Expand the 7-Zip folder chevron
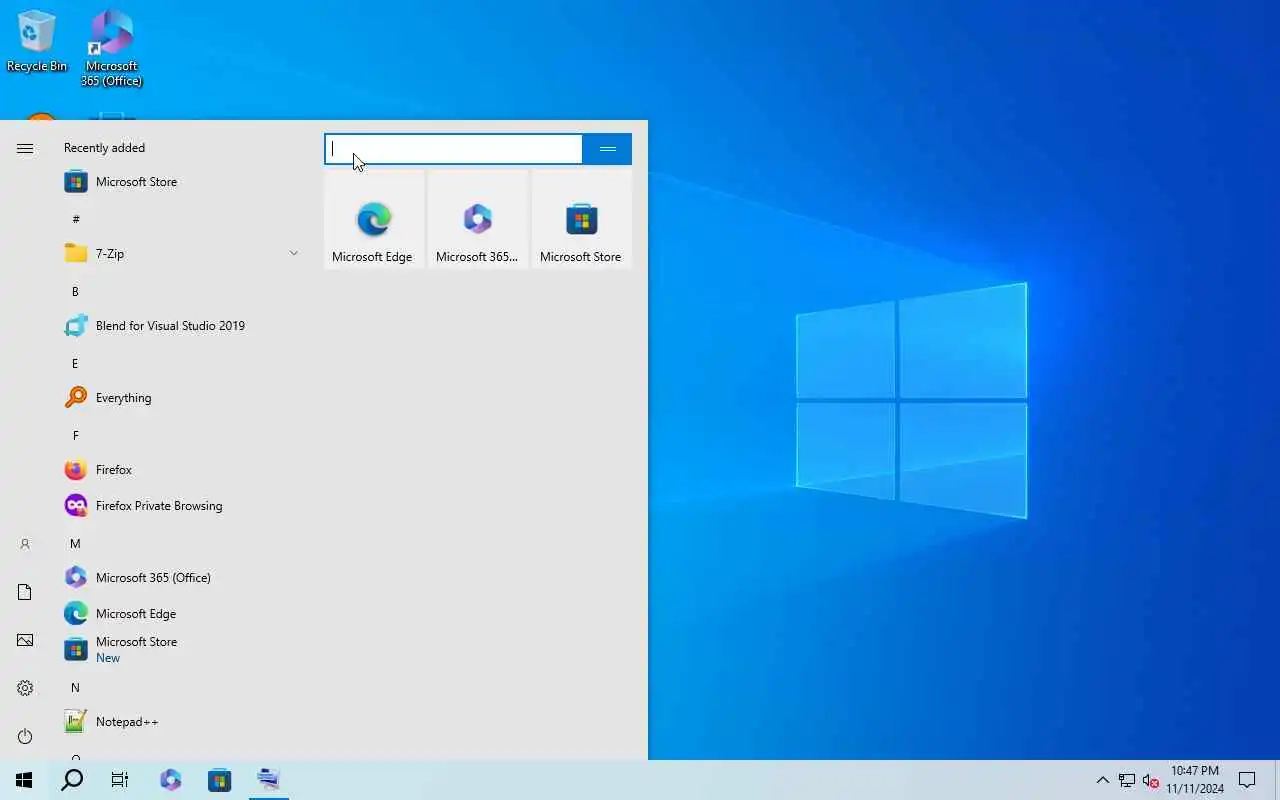The width and height of the screenshot is (1280, 800). tap(293, 254)
